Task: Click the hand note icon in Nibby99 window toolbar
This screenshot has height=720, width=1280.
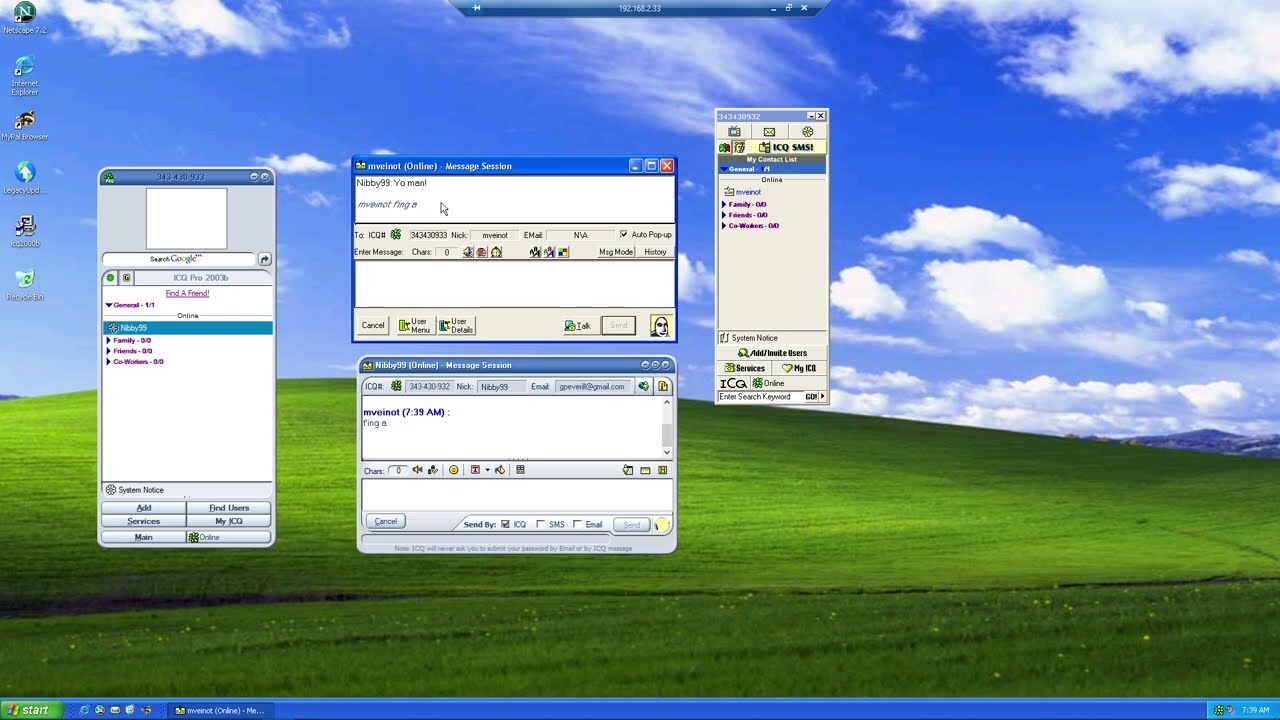Action: tap(628, 470)
